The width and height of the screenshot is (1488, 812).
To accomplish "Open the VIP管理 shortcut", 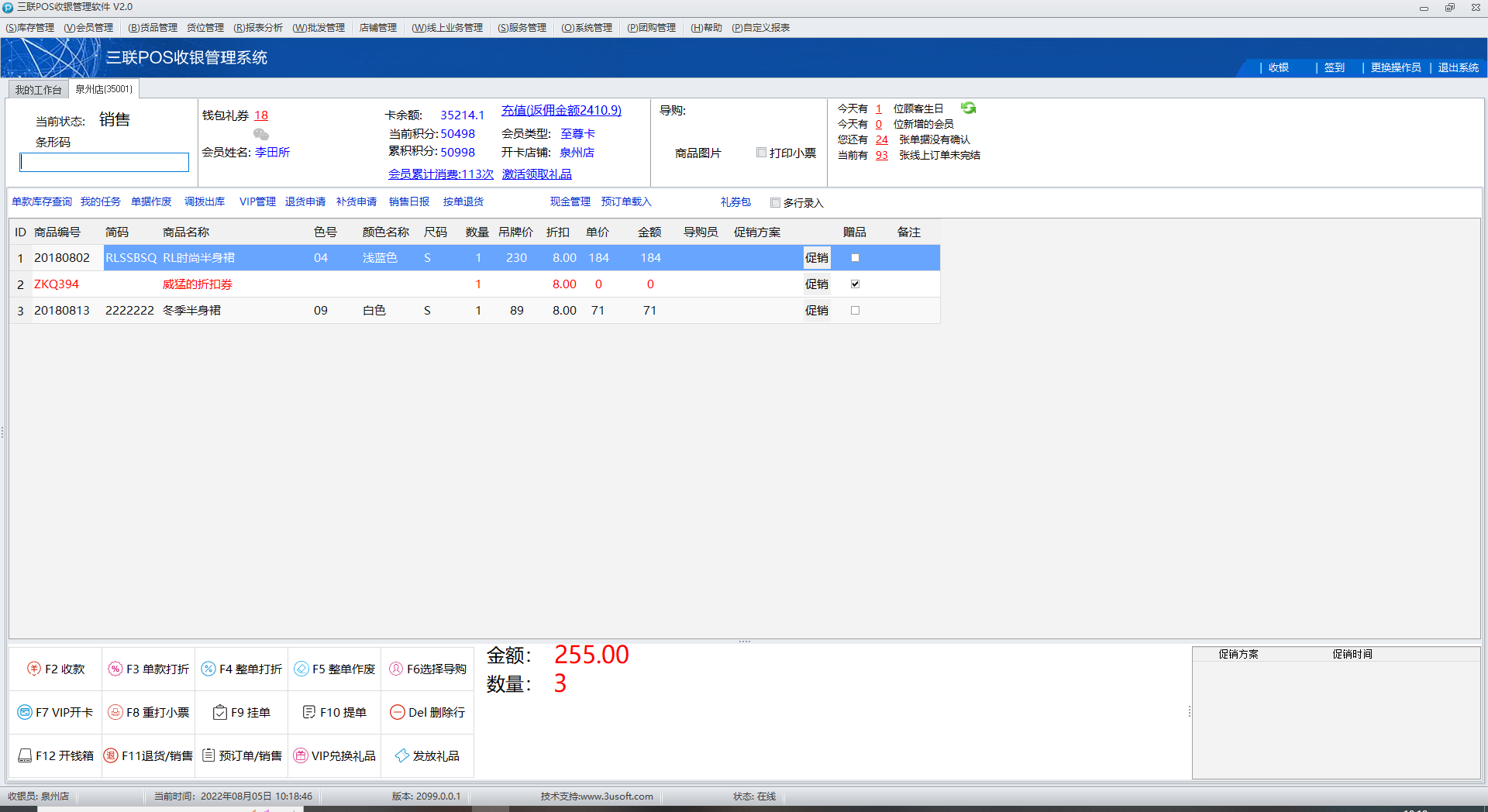I will [x=257, y=201].
